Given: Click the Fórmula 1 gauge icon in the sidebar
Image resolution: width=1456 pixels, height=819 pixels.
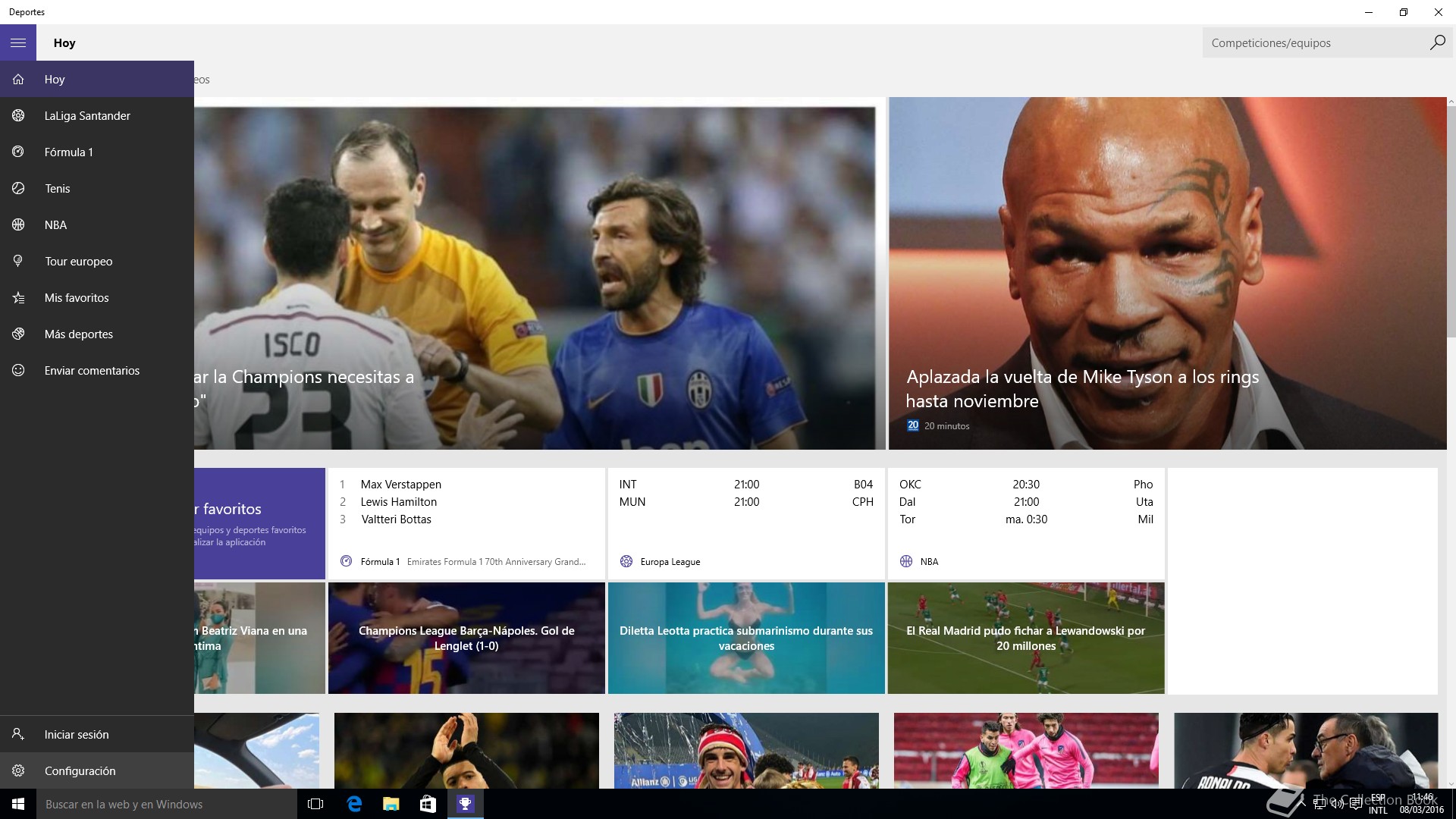Looking at the screenshot, I should [18, 152].
